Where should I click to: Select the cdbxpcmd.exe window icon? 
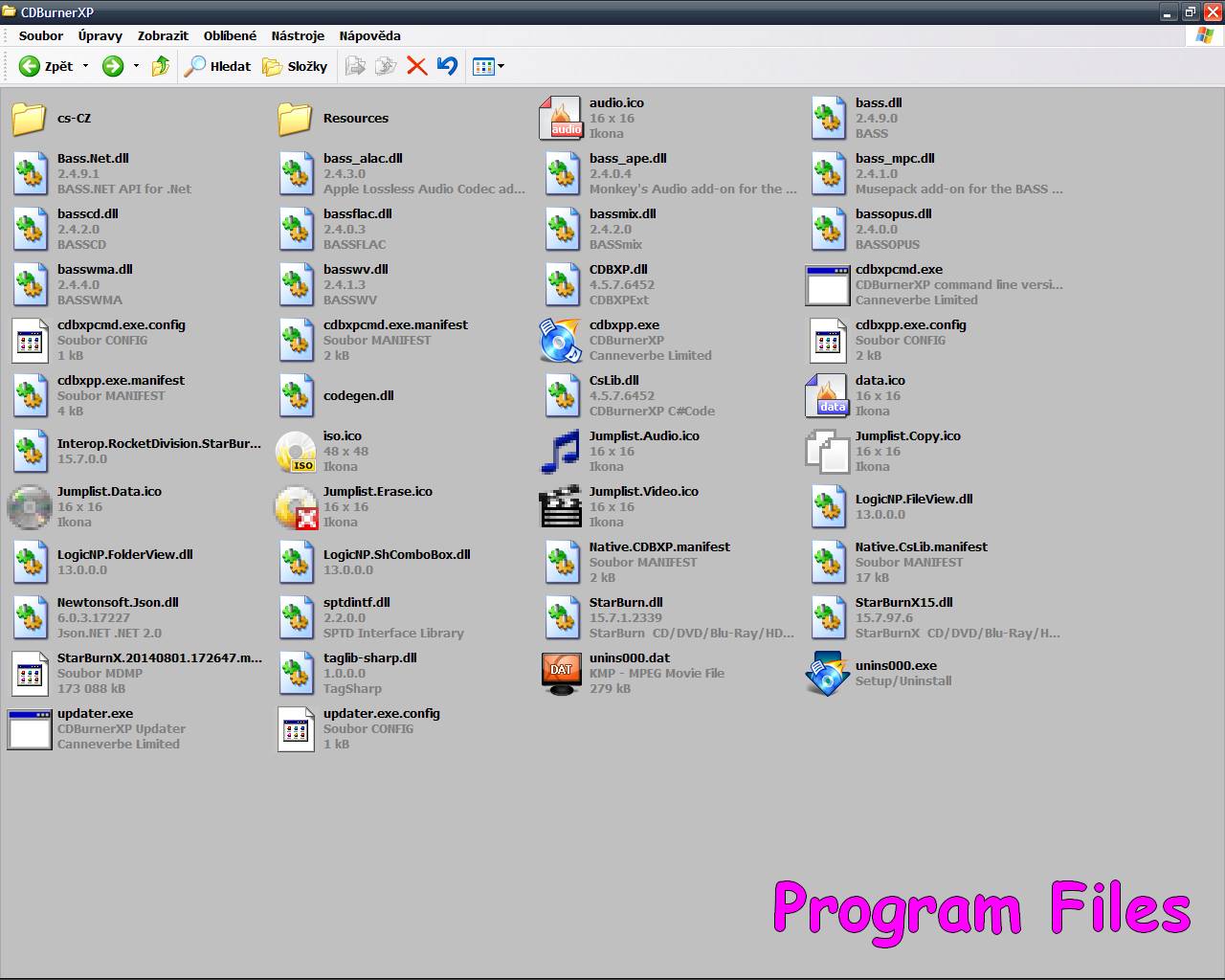click(x=828, y=285)
